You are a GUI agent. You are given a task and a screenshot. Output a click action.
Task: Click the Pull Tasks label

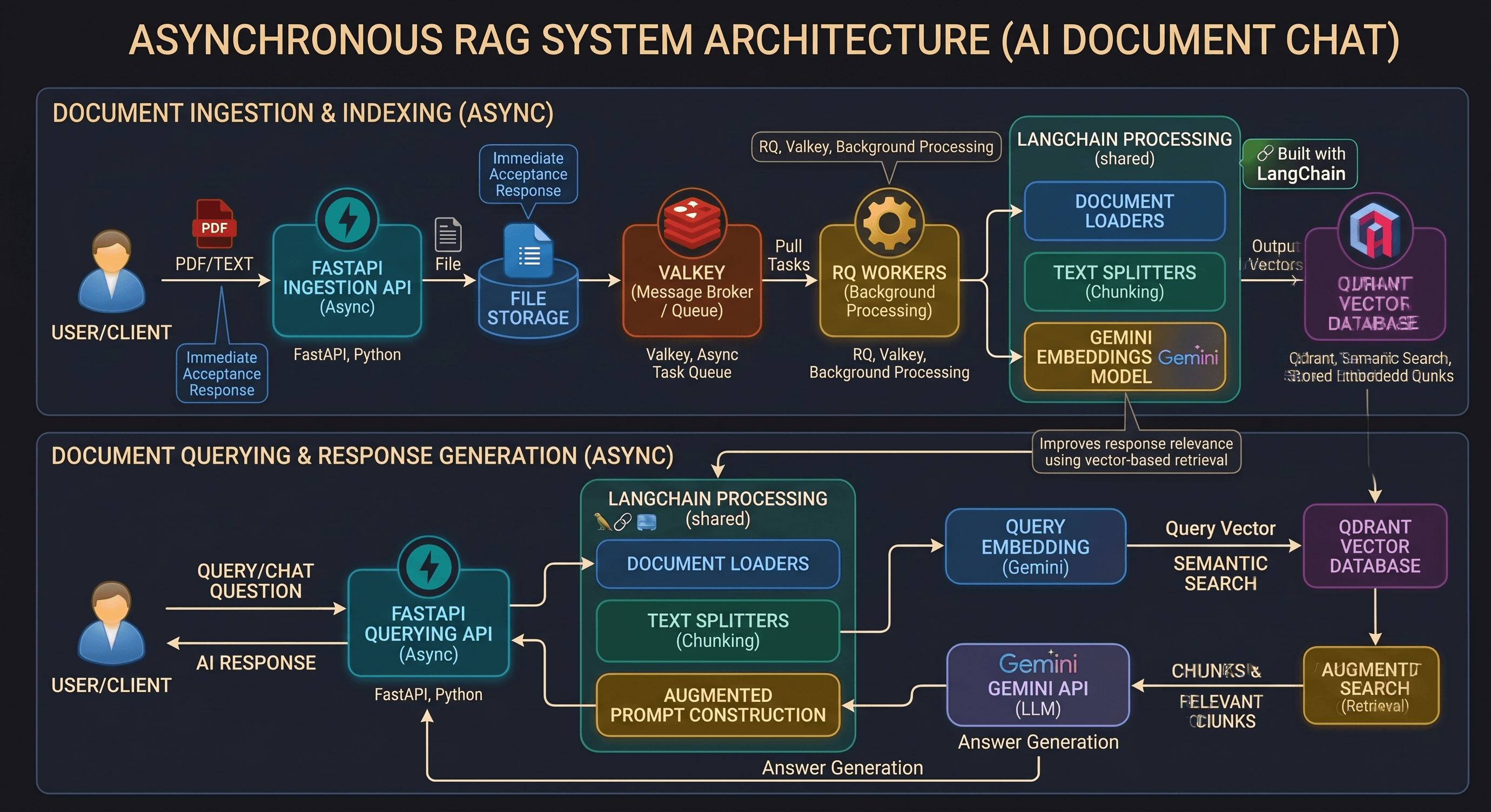tap(788, 255)
